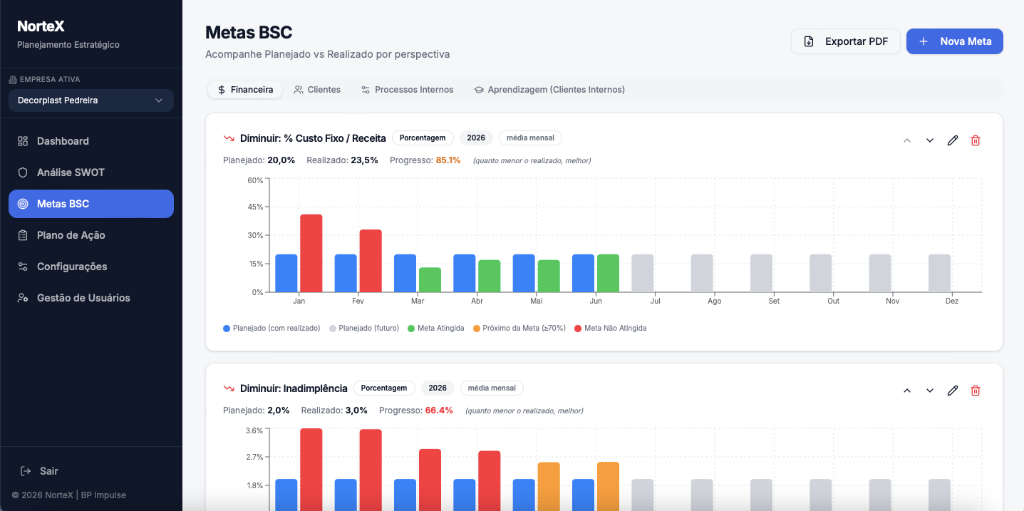Screen dimensions: 1024x511
Task: Delete the Custo Fixo / Receita goal
Action: 976,140
